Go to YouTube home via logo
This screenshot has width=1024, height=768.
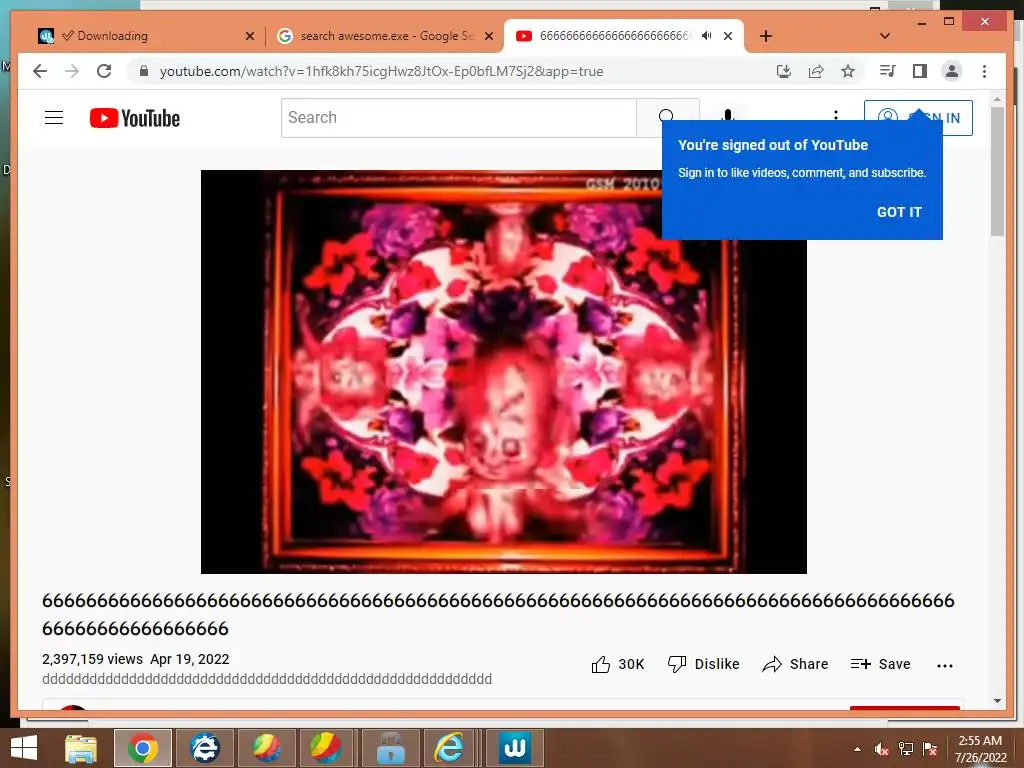click(x=135, y=118)
